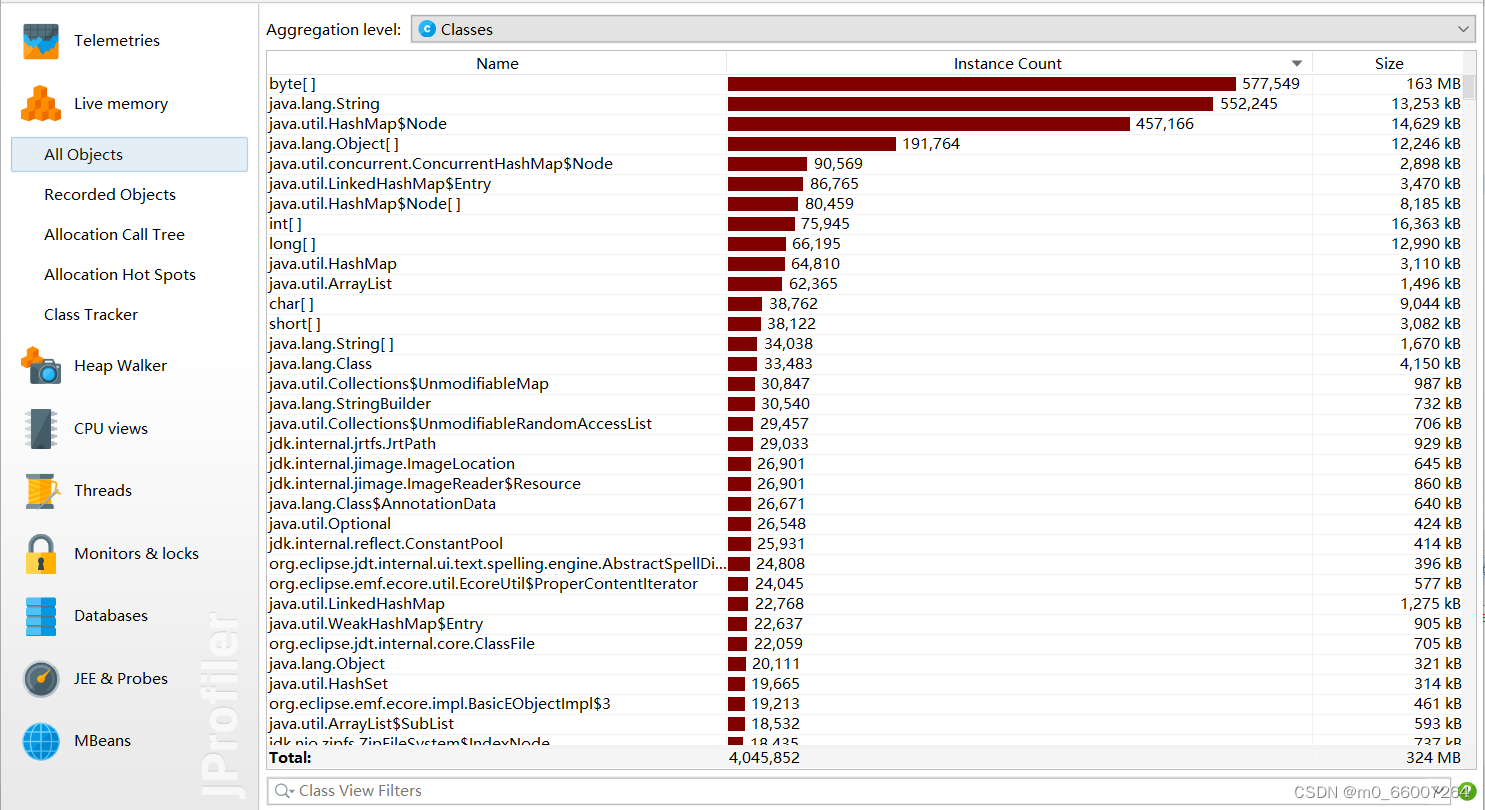Select the Heap Walker label
The image size is (1485, 810).
120,366
